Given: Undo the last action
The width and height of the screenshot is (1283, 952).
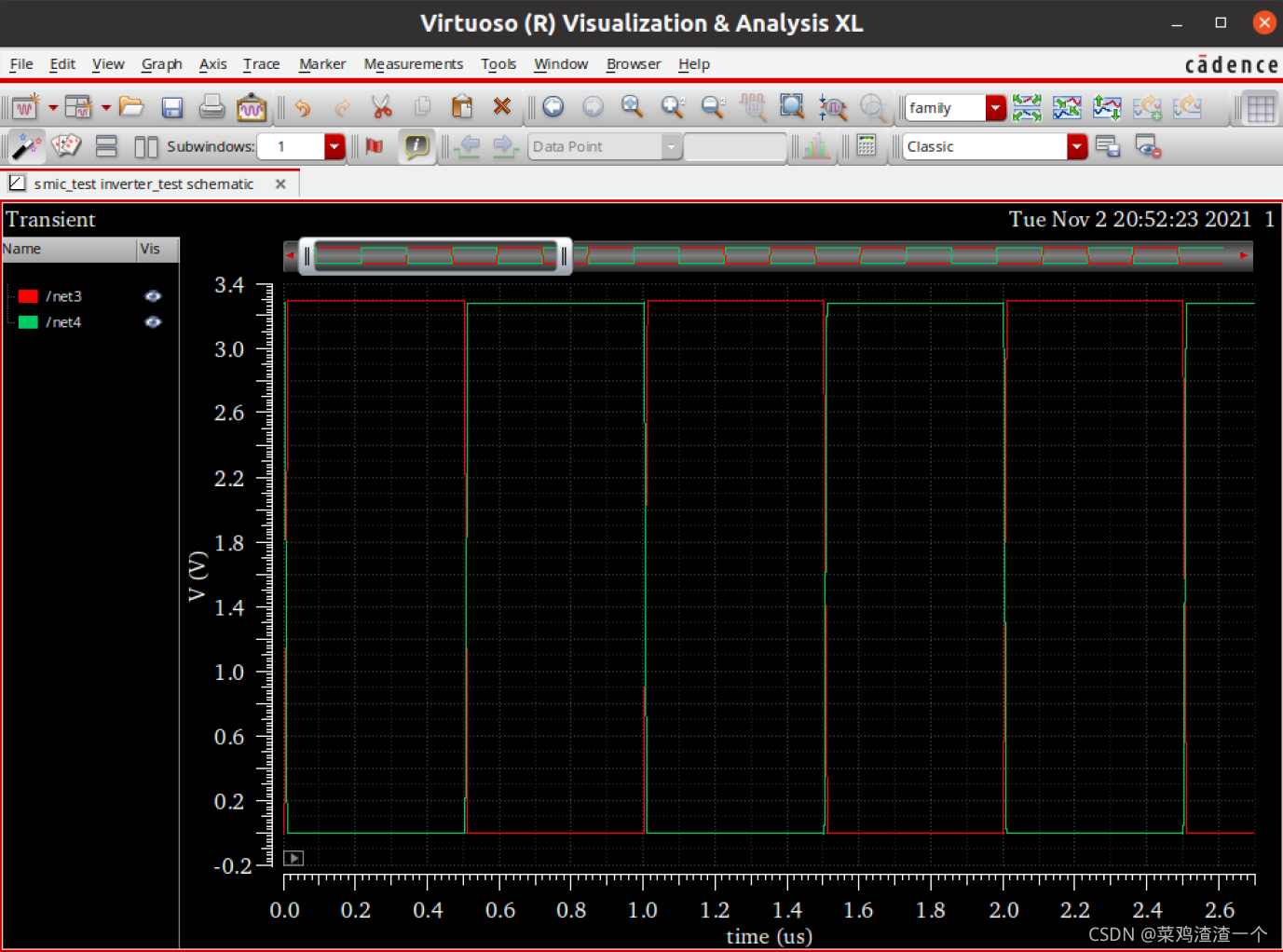Looking at the screenshot, I should pyautogui.click(x=303, y=107).
